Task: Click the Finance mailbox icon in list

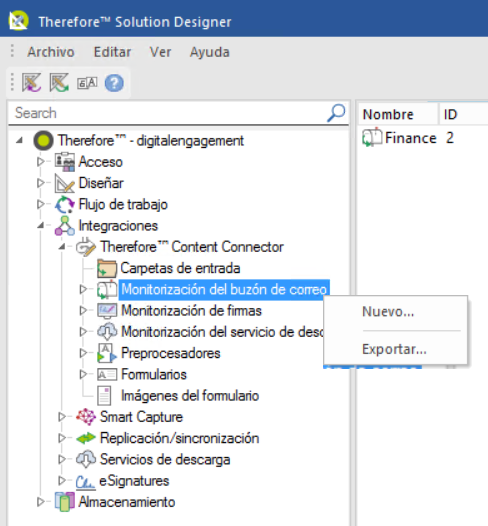Action: pyautogui.click(x=372, y=137)
